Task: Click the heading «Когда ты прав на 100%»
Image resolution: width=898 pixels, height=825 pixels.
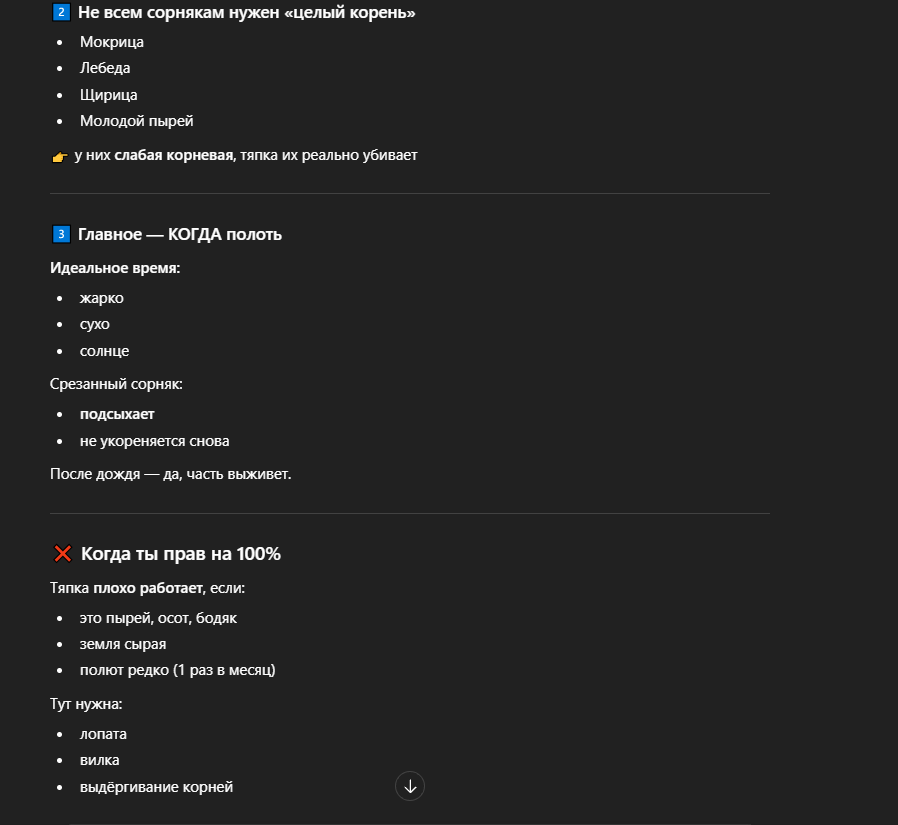Action: click(180, 554)
